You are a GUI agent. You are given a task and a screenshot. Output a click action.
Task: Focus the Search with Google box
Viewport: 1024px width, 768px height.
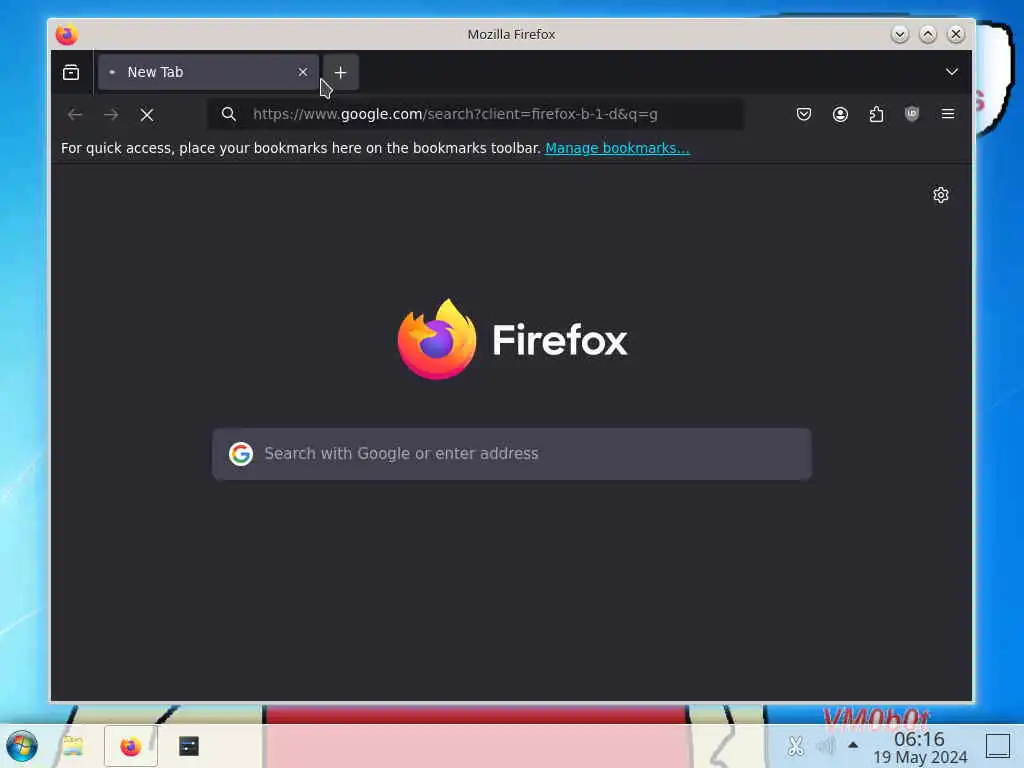[x=512, y=454]
